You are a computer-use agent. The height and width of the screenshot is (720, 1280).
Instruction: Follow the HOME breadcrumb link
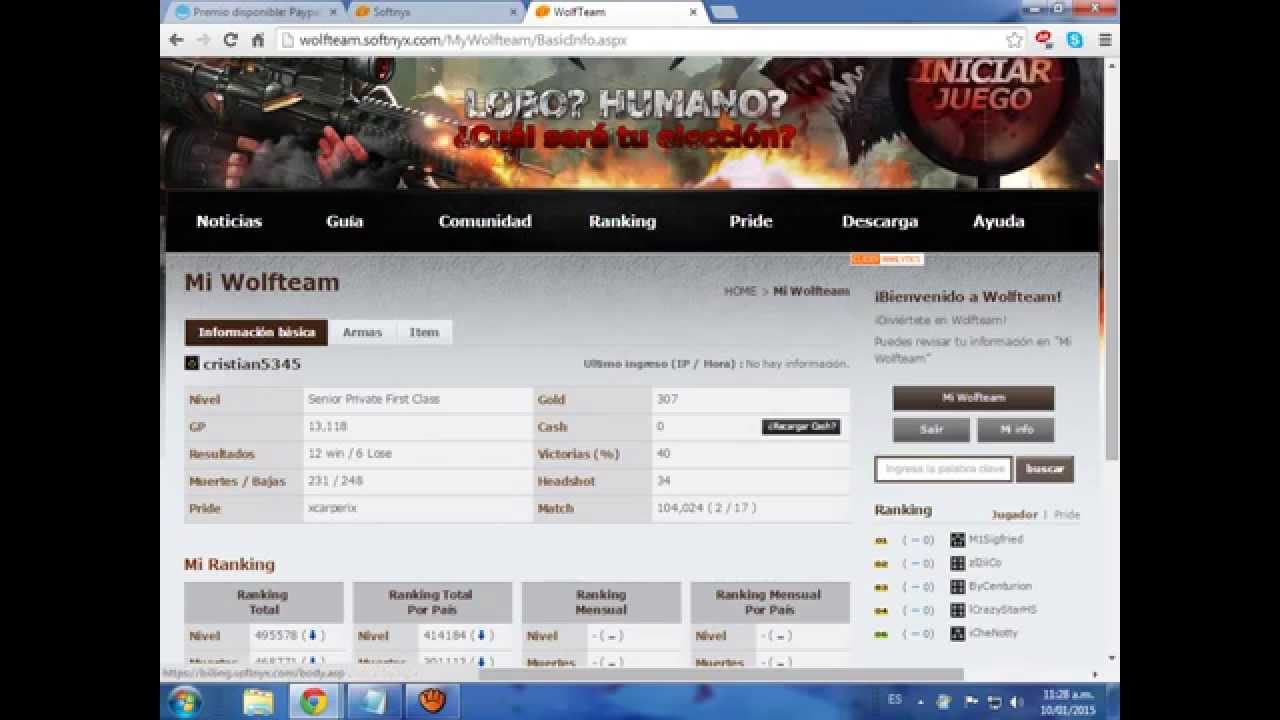point(740,291)
